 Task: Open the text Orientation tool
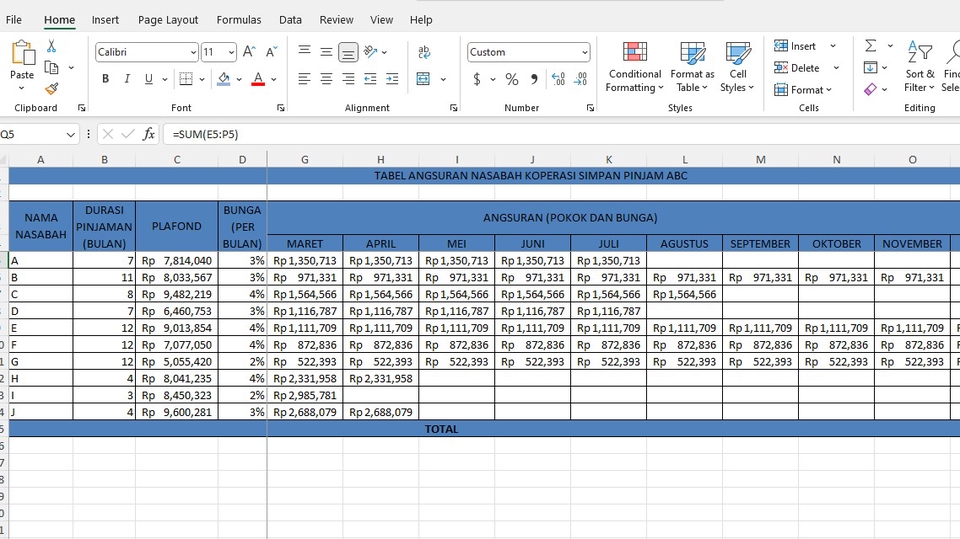(x=370, y=51)
